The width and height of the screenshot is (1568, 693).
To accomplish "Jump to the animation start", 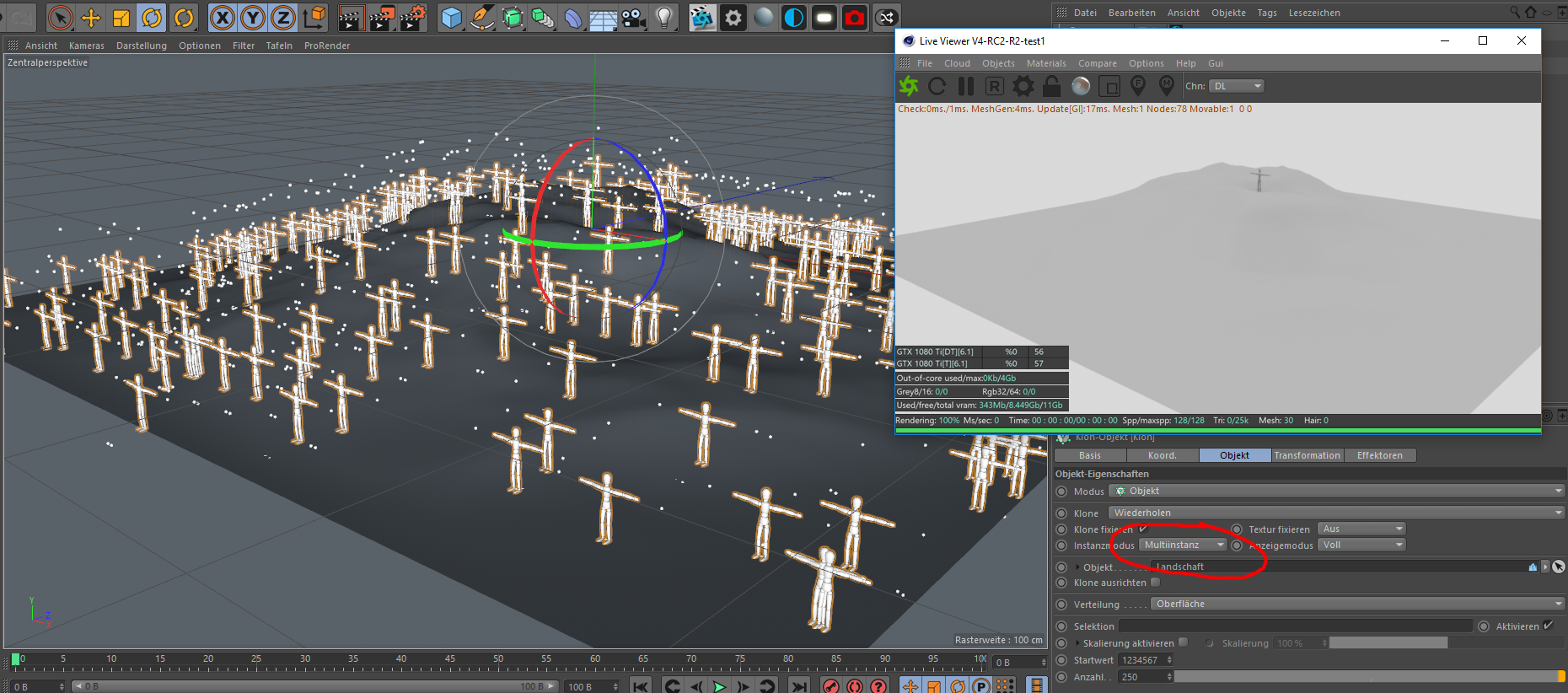I will (x=641, y=686).
